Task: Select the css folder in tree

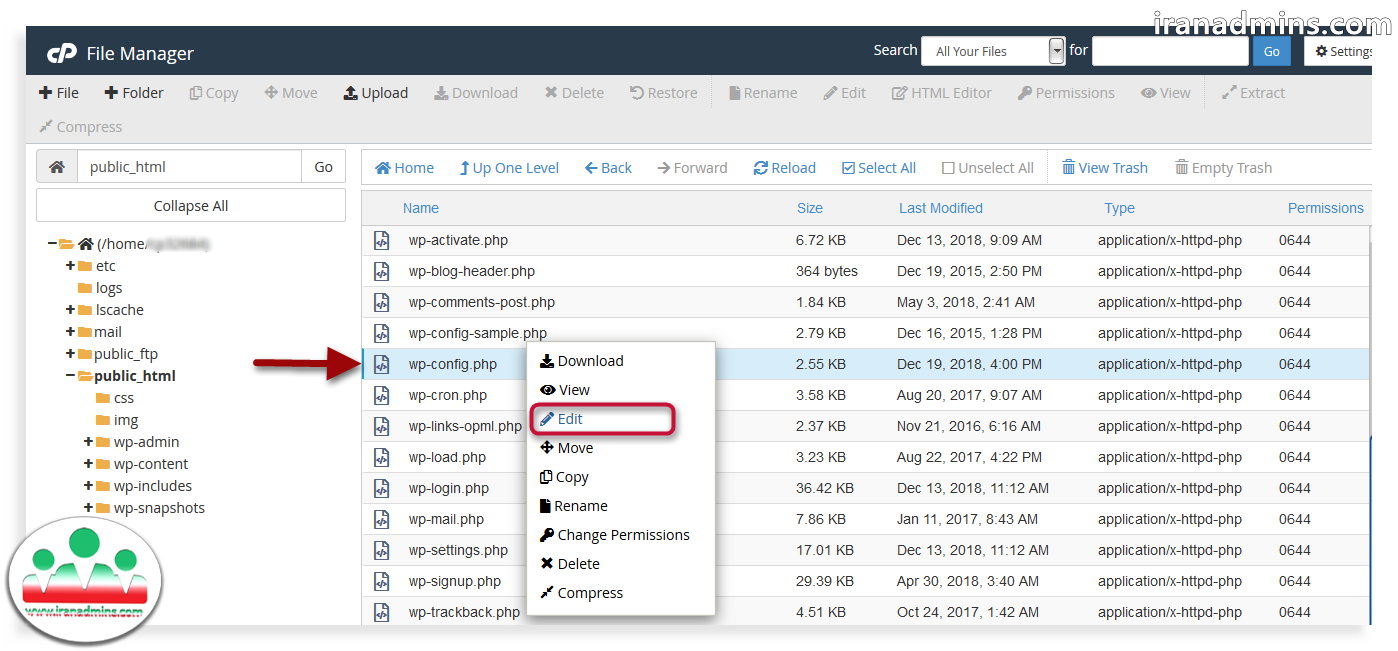Action: [x=124, y=398]
